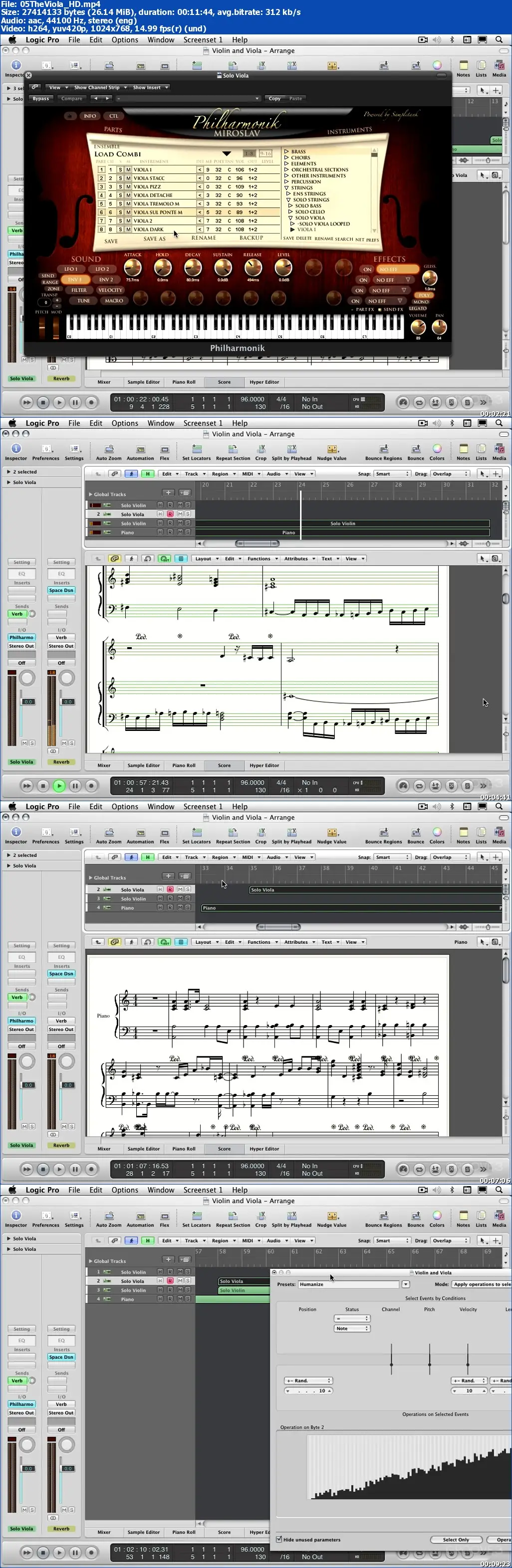Image resolution: width=512 pixels, height=1568 pixels.
Task: Open the first NO EFF effect dropdown
Action: click(397, 269)
